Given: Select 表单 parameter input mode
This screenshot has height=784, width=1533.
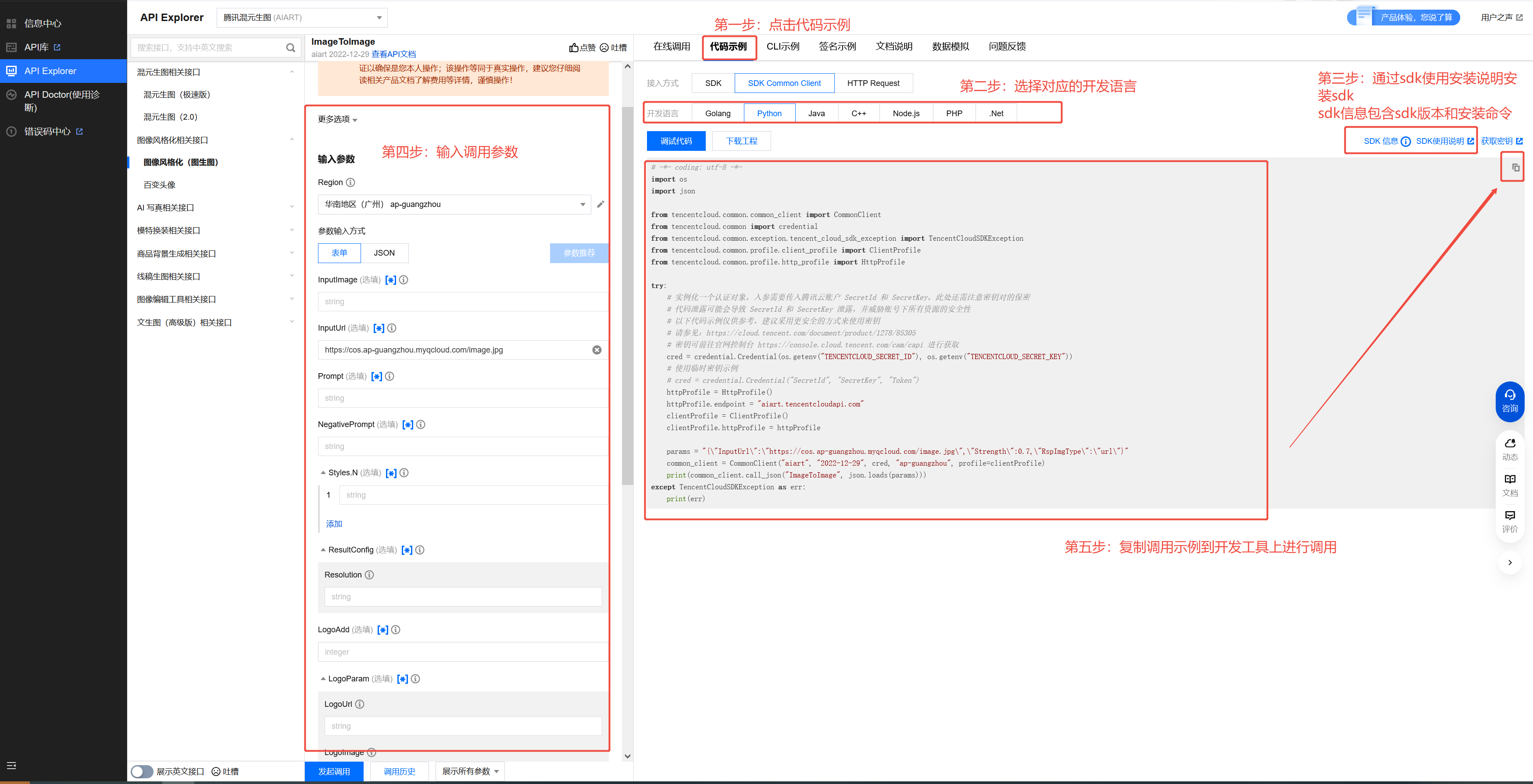Looking at the screenshot, I should click(x=339, y=253).
